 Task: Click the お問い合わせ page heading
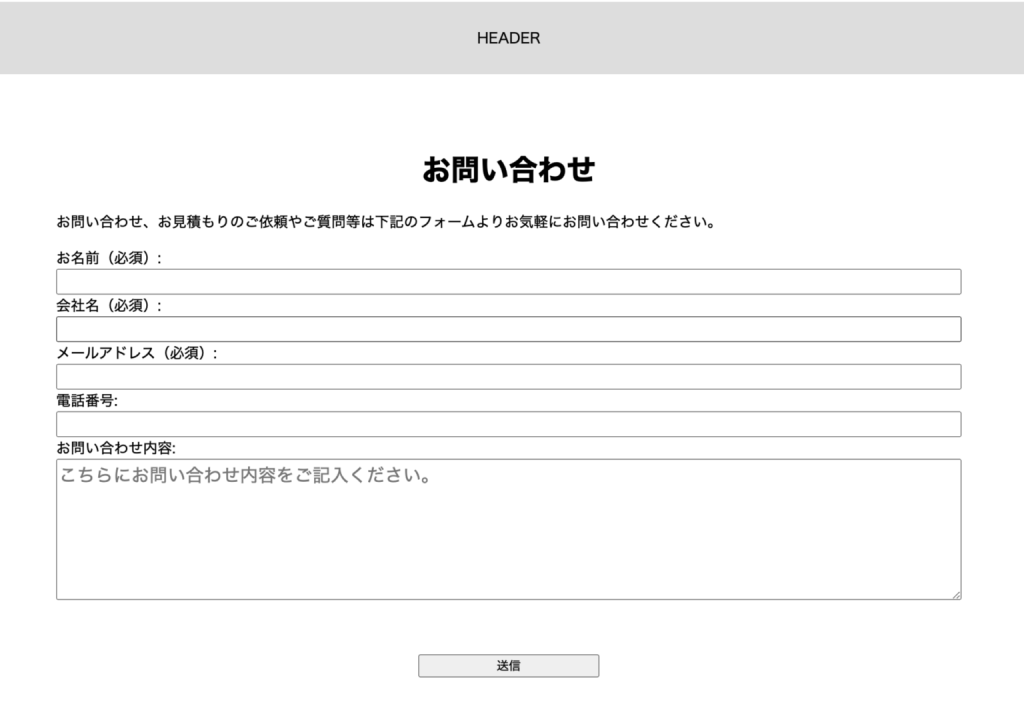pos(508,170)
